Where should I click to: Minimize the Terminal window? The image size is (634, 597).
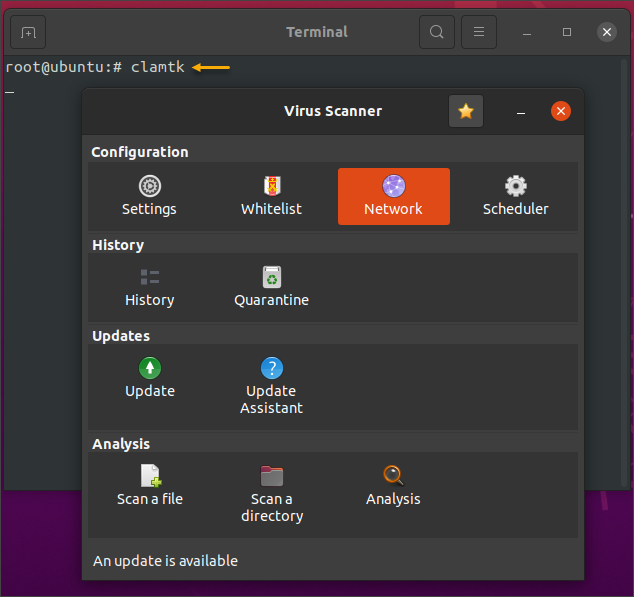pos(526,33)
